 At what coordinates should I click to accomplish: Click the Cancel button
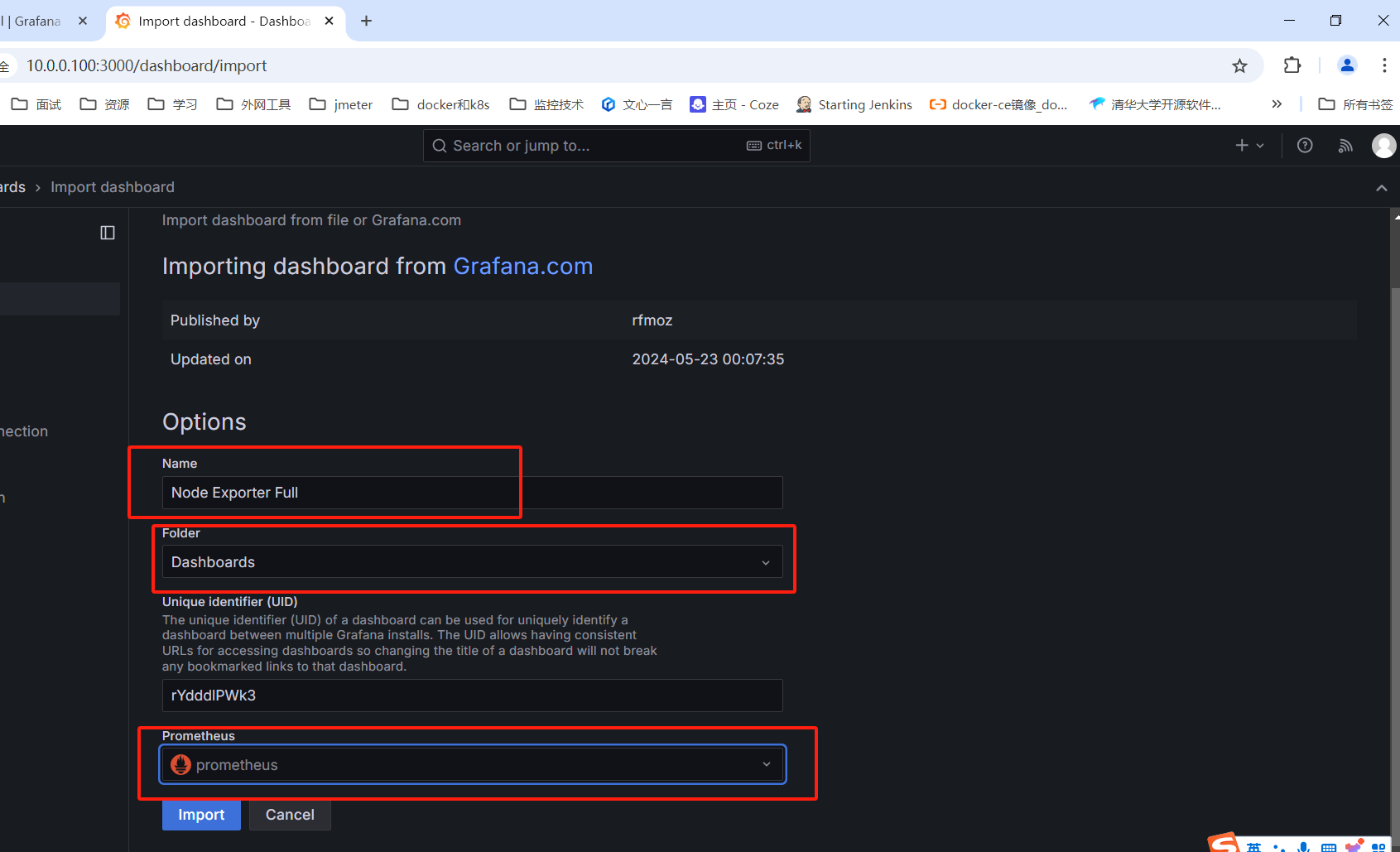click(290, 815)
